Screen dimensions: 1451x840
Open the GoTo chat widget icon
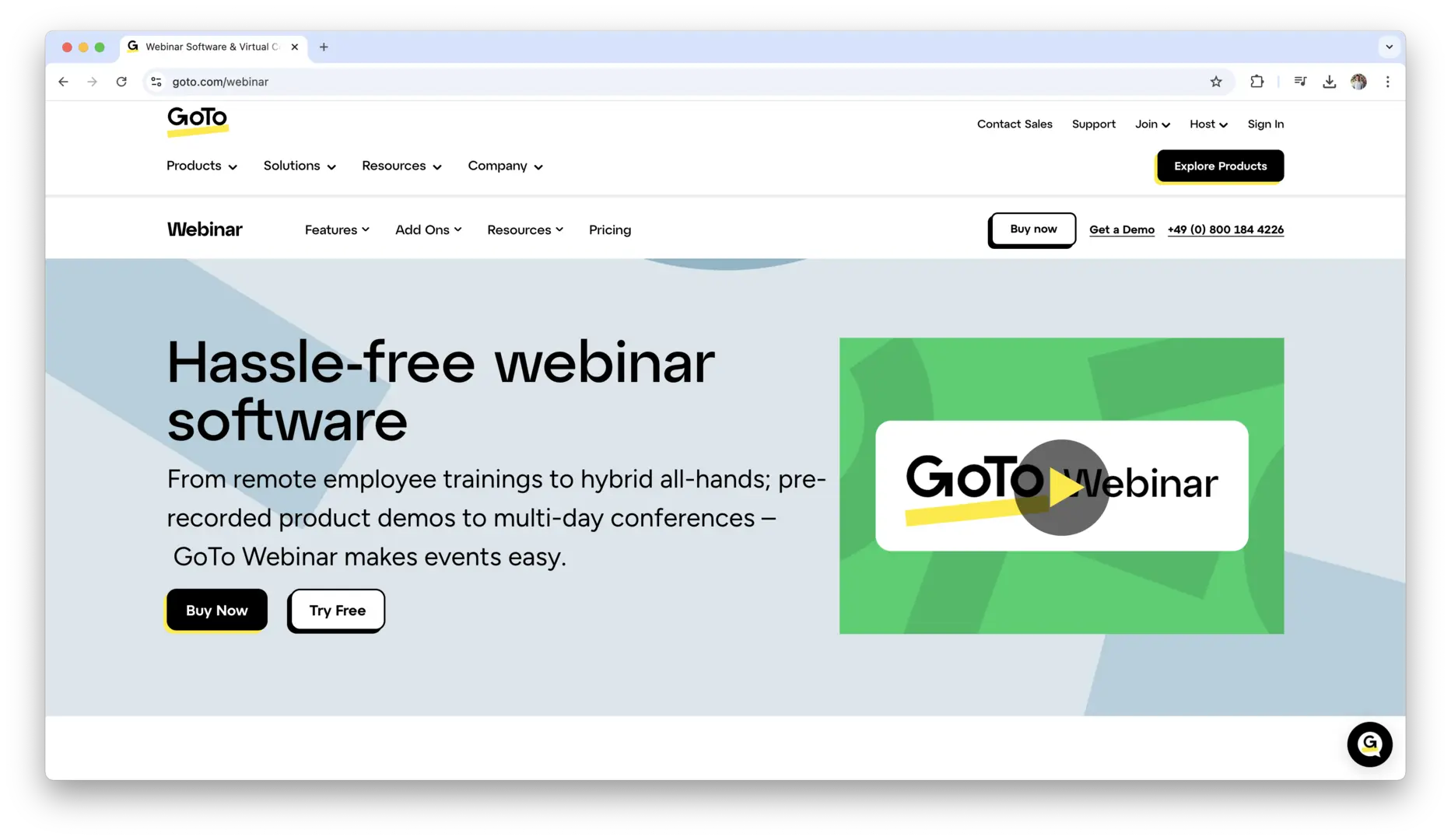1369,744
